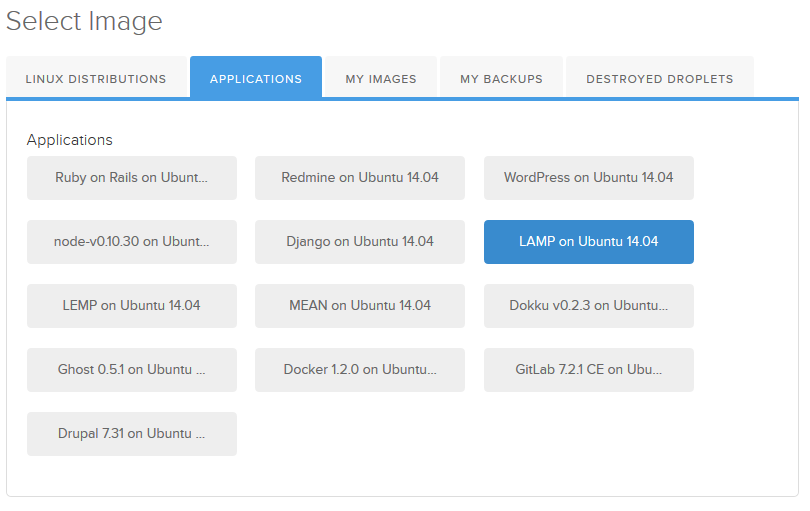This screenshot has height=511, width=810.
Task: Pick the Drupal 7.31 image
Action: tap(132, 434)
